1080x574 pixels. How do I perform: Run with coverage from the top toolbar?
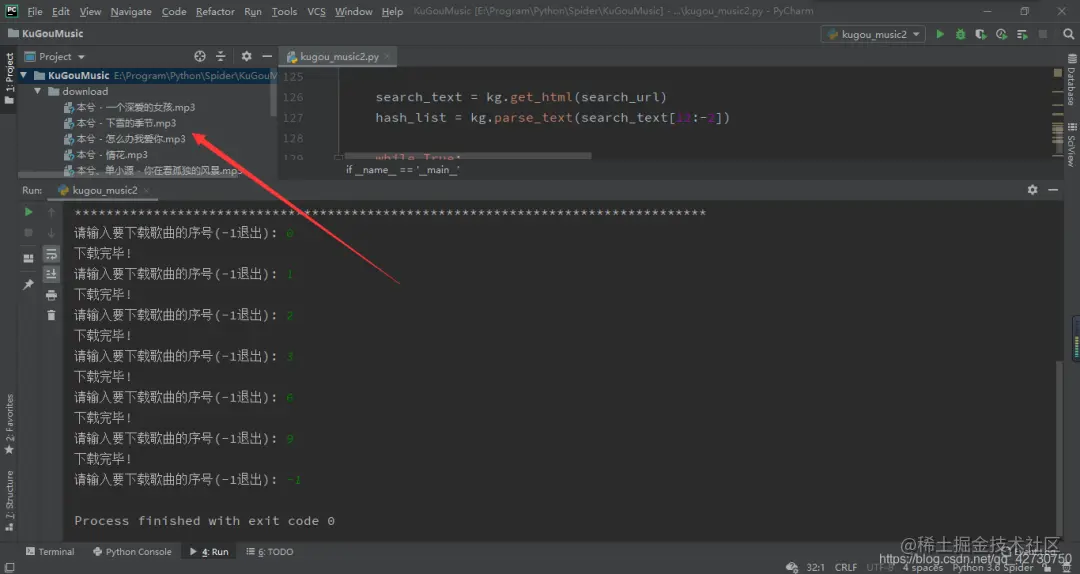coord(981,34)
